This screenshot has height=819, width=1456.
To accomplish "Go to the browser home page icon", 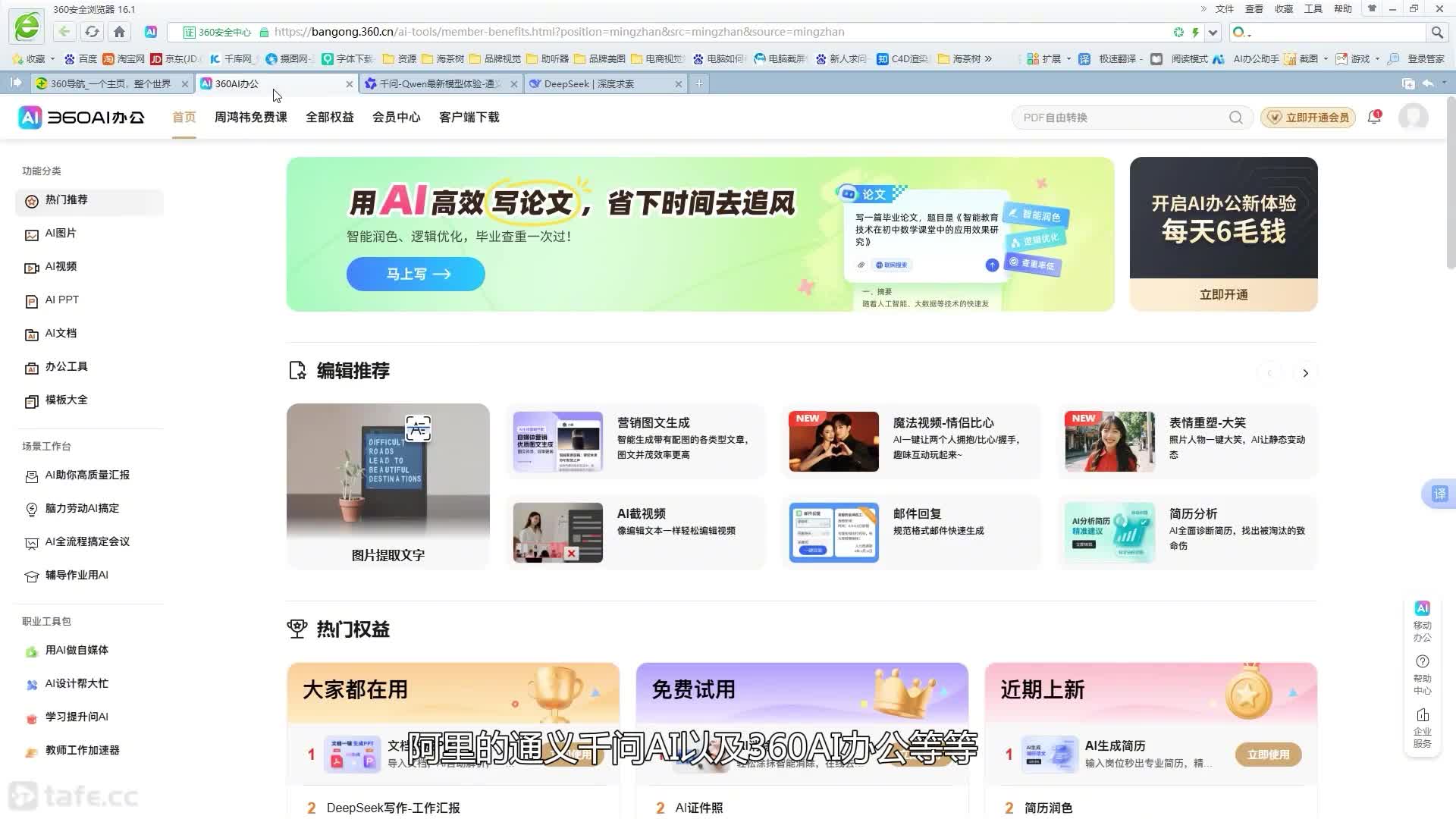I will coord(119,32).
